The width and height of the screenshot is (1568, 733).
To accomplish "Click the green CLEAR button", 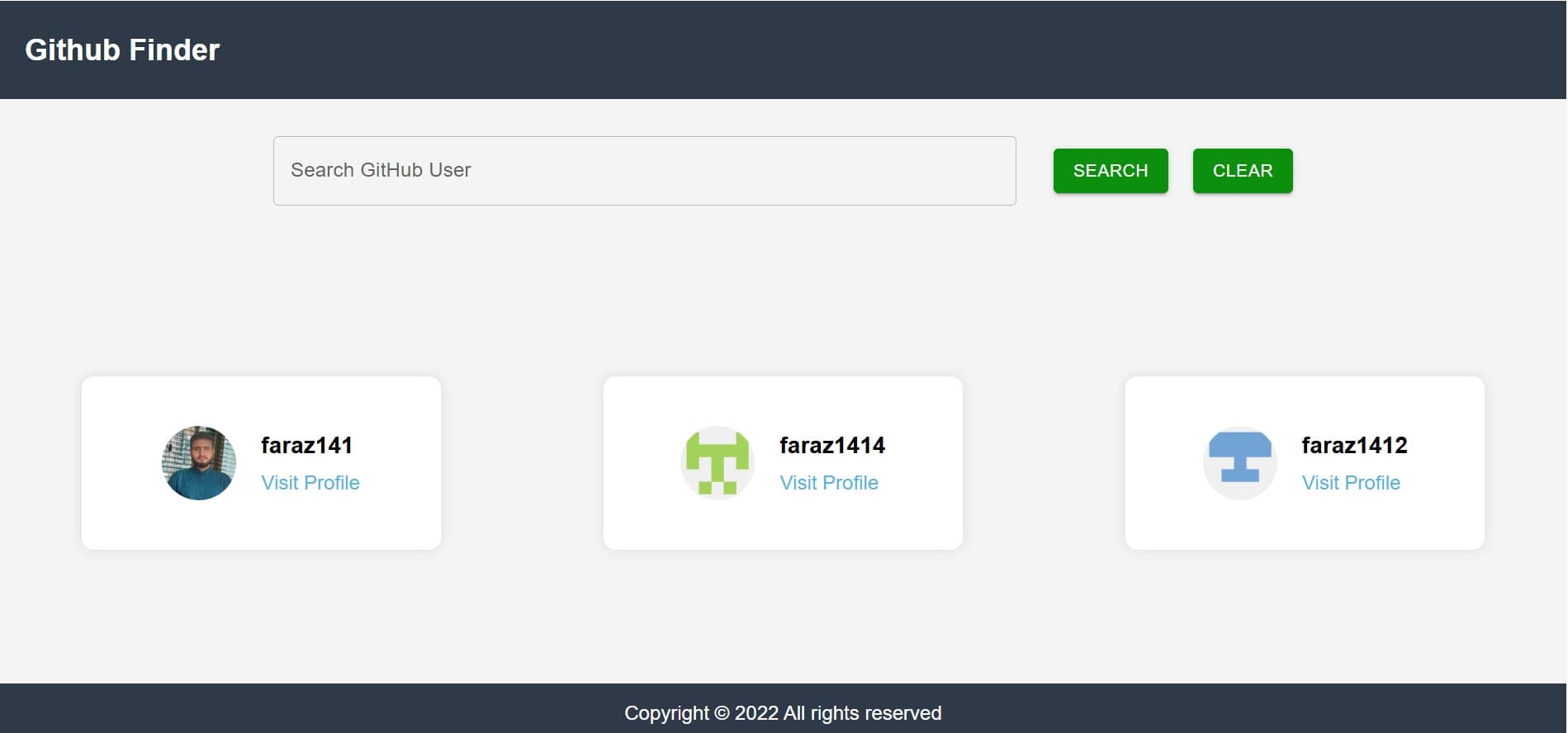I will [x=1242, y=171].
